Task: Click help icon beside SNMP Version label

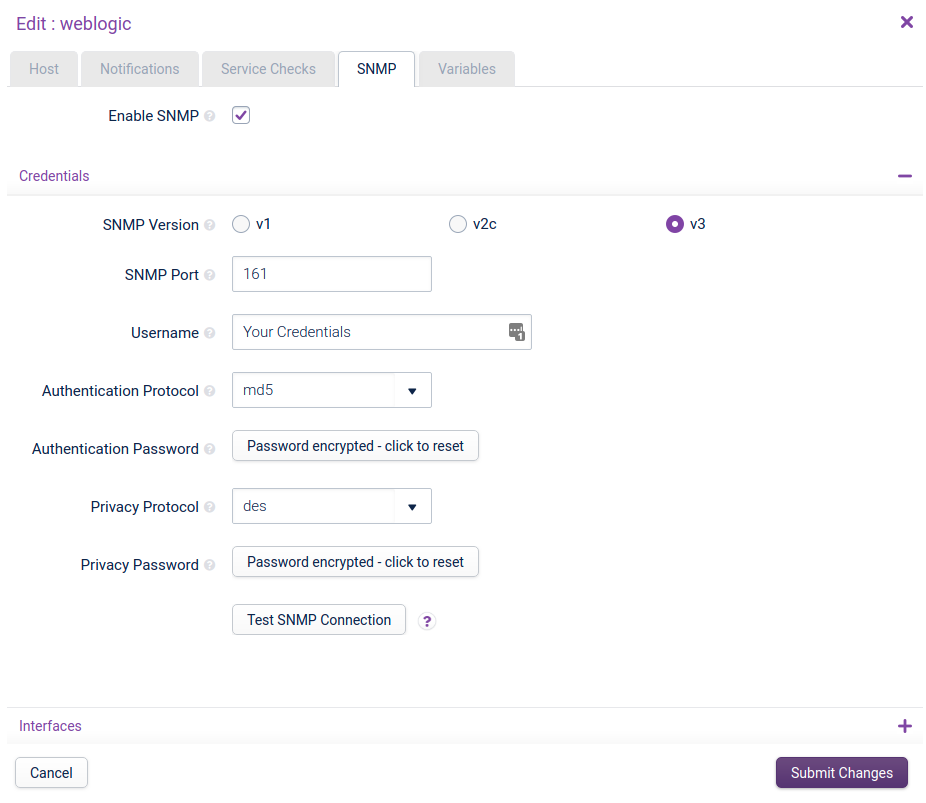Action: point(210,225)
